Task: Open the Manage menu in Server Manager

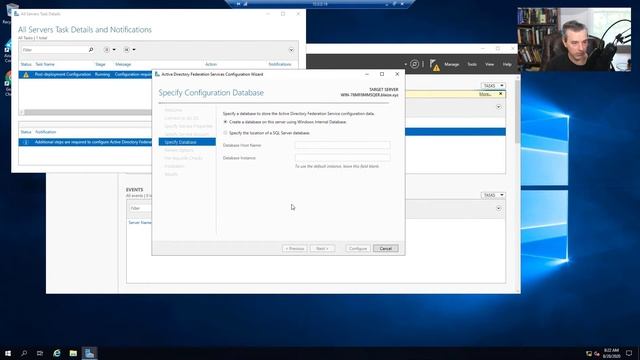Action: point(451,64)
